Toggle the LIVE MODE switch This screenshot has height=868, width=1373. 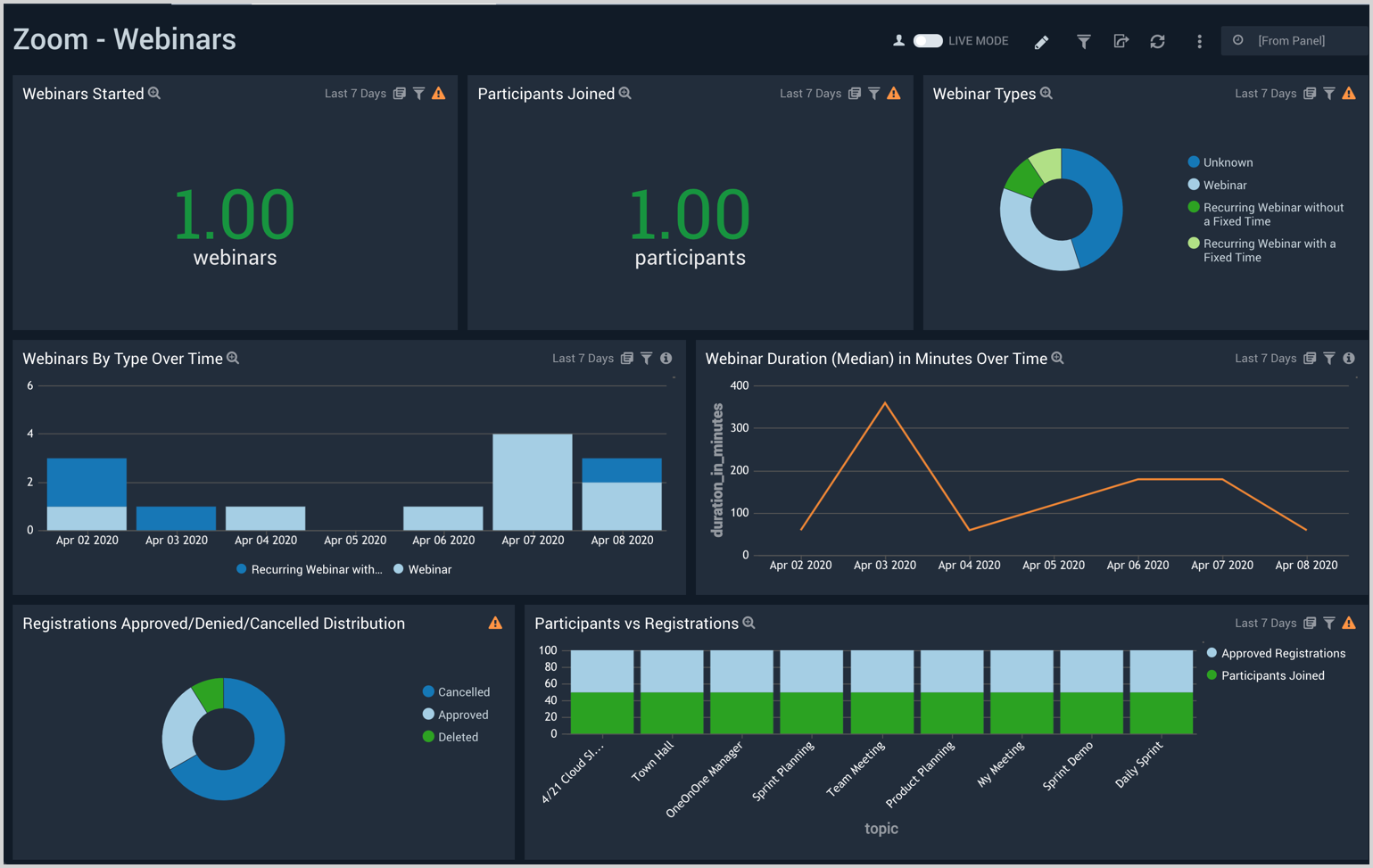928,40
